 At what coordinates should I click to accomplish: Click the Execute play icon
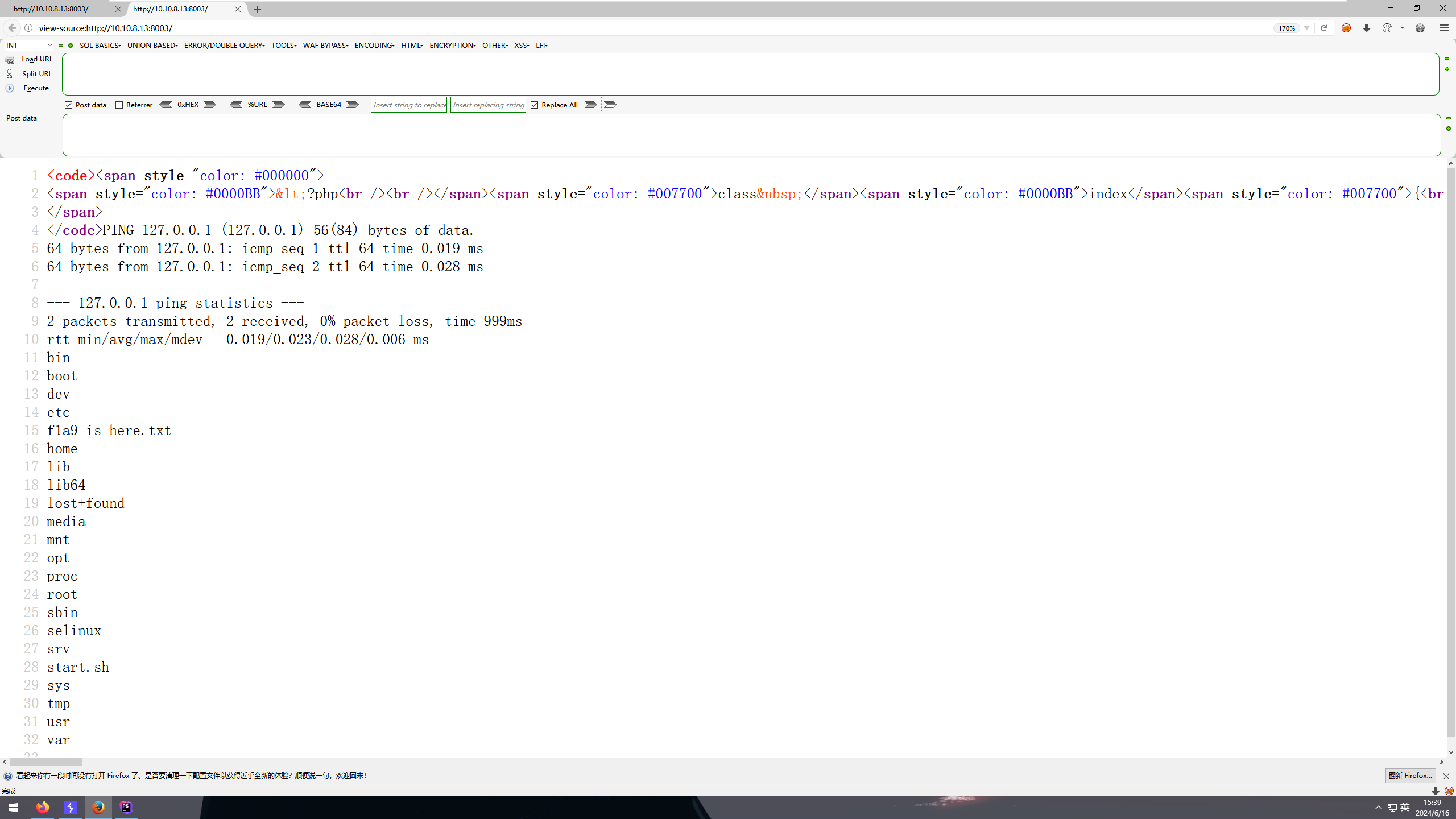[x=10, y=88]
